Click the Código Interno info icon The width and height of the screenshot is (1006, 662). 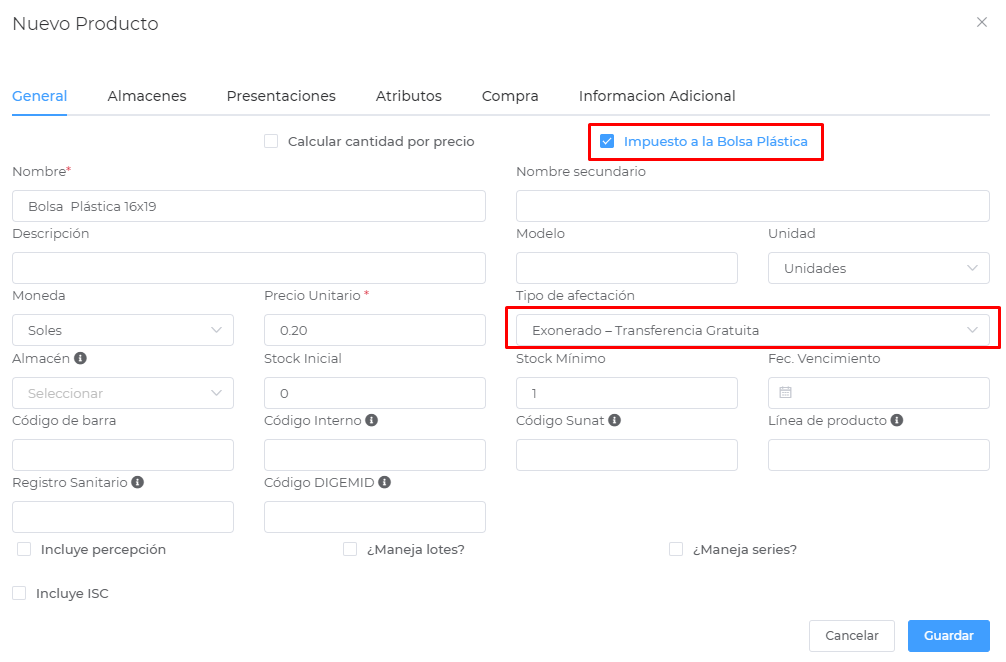[x=371, y=420]
